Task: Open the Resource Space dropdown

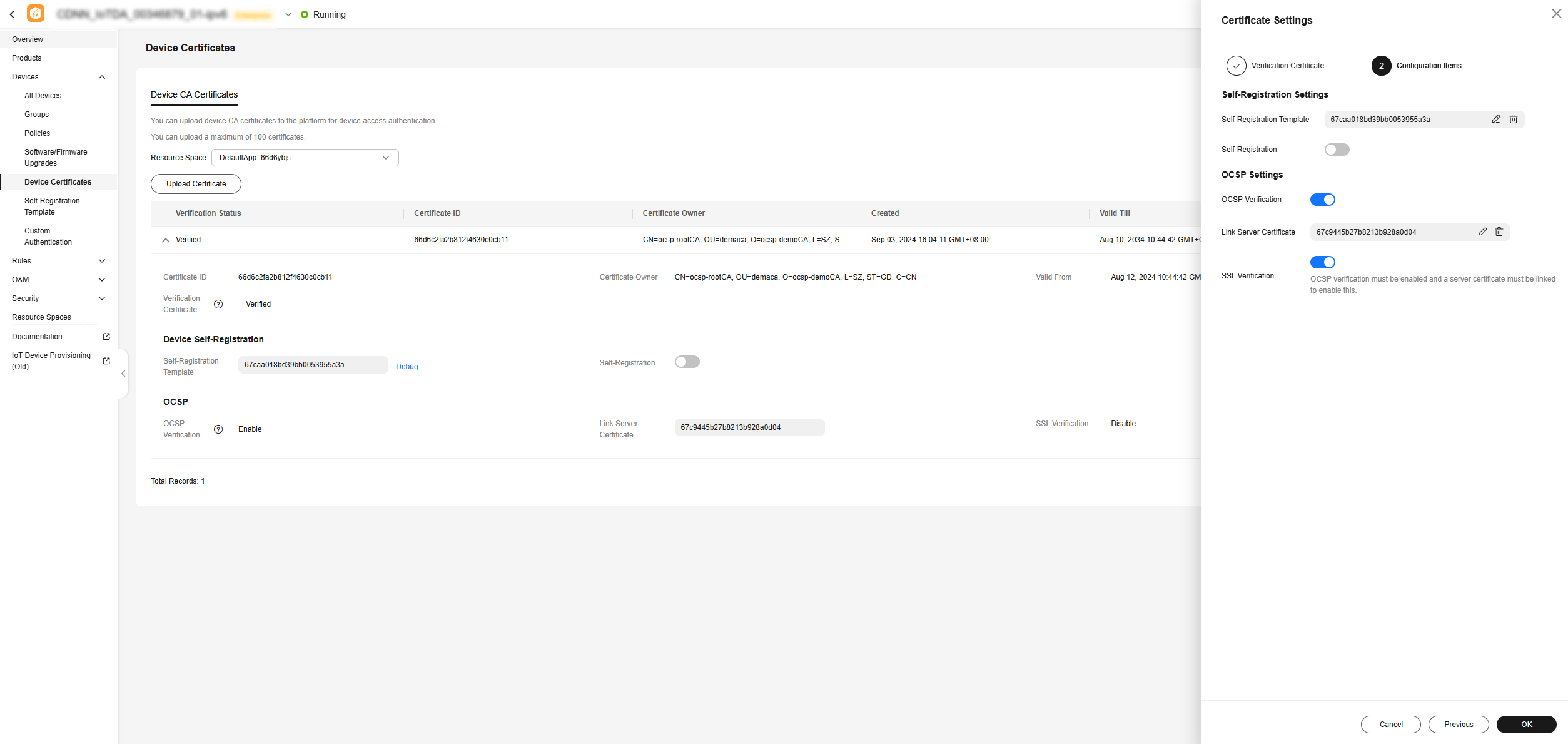Action: click(x=305, y=158)
